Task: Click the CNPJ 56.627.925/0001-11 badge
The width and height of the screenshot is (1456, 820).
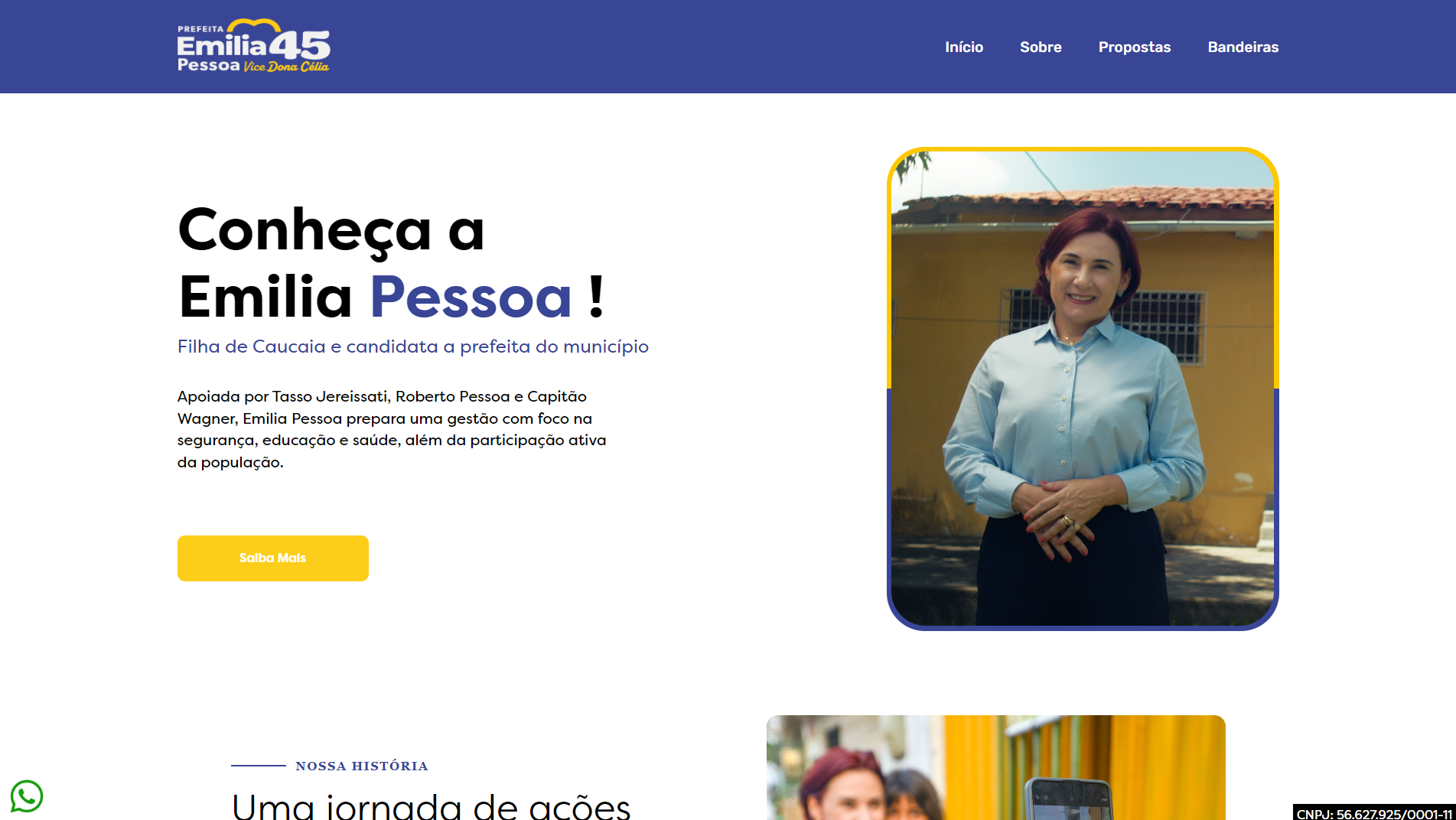Action: 1374,813
